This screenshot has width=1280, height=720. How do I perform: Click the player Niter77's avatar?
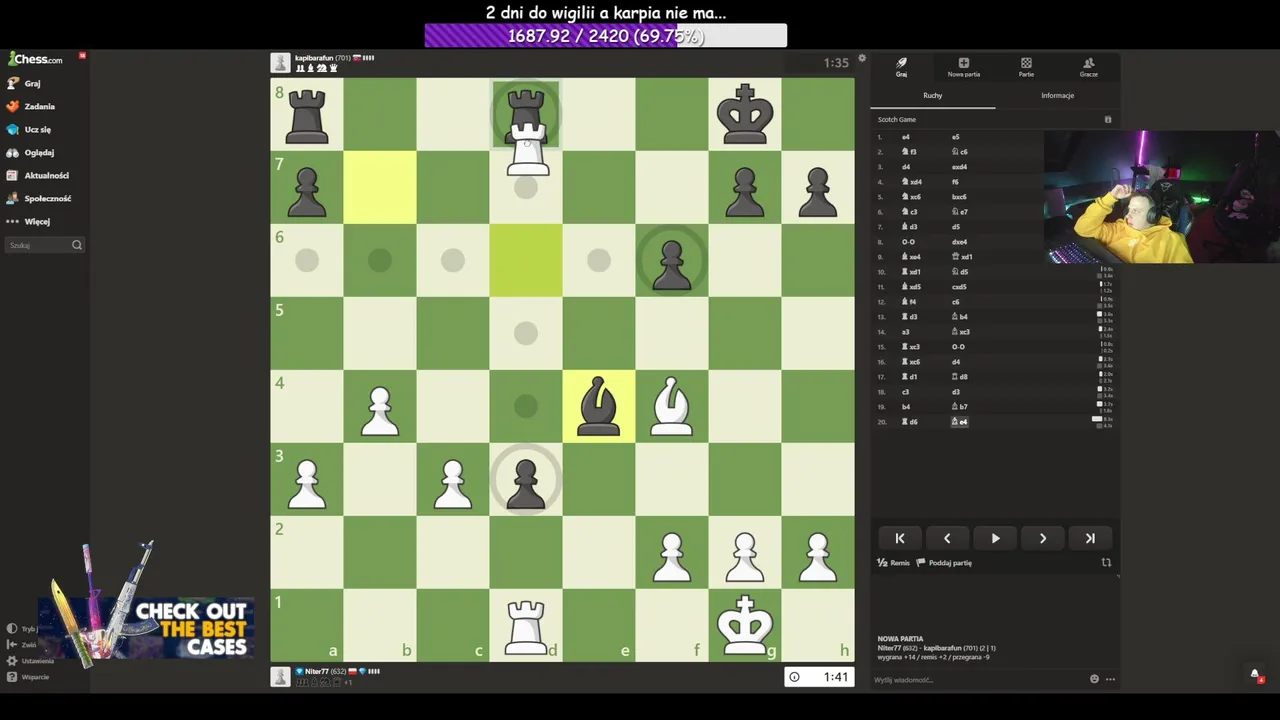pos(280,677)
